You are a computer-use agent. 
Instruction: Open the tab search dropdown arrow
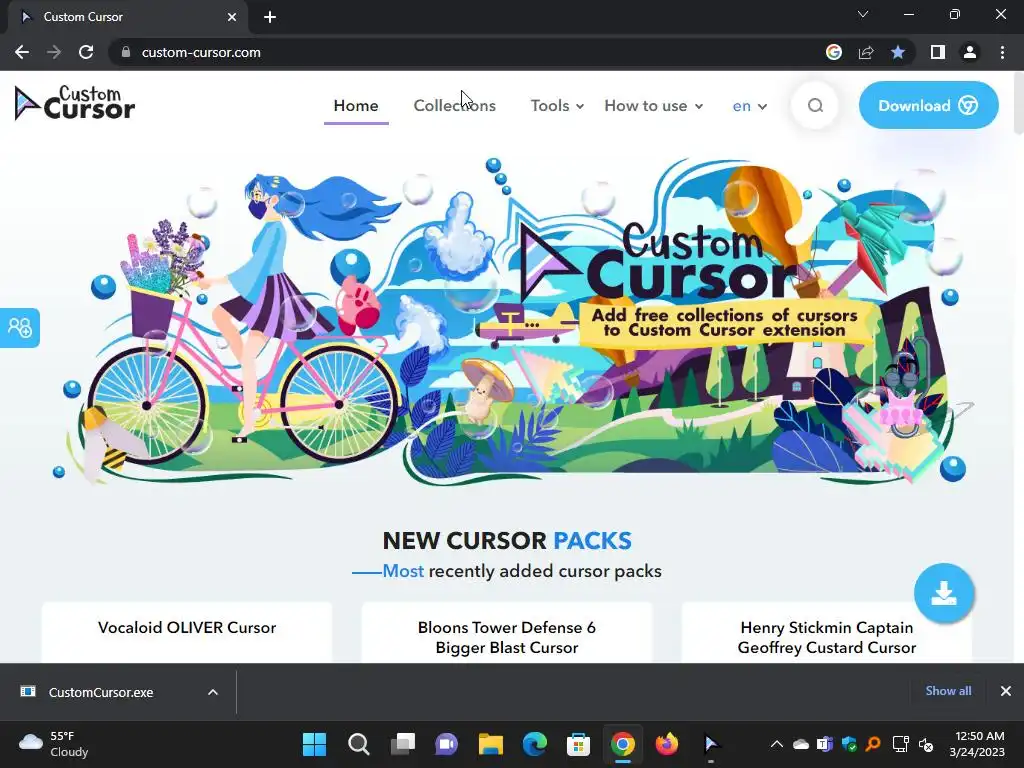(863, 14)
